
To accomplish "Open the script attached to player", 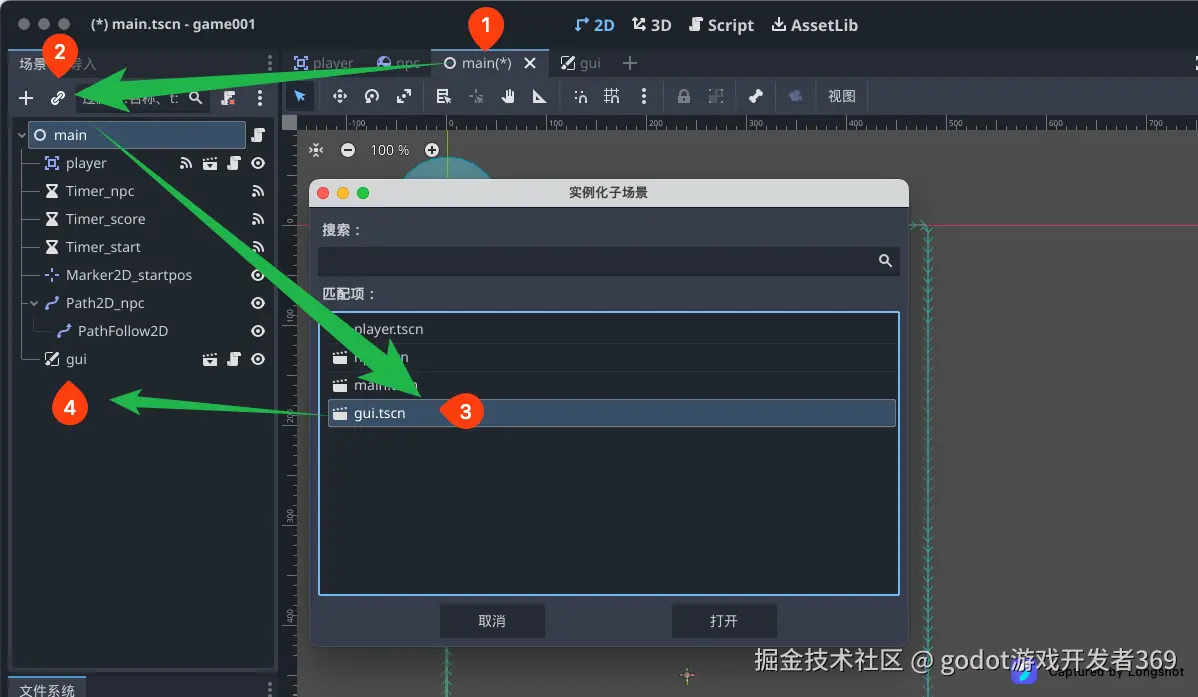I will click(234, 164).
